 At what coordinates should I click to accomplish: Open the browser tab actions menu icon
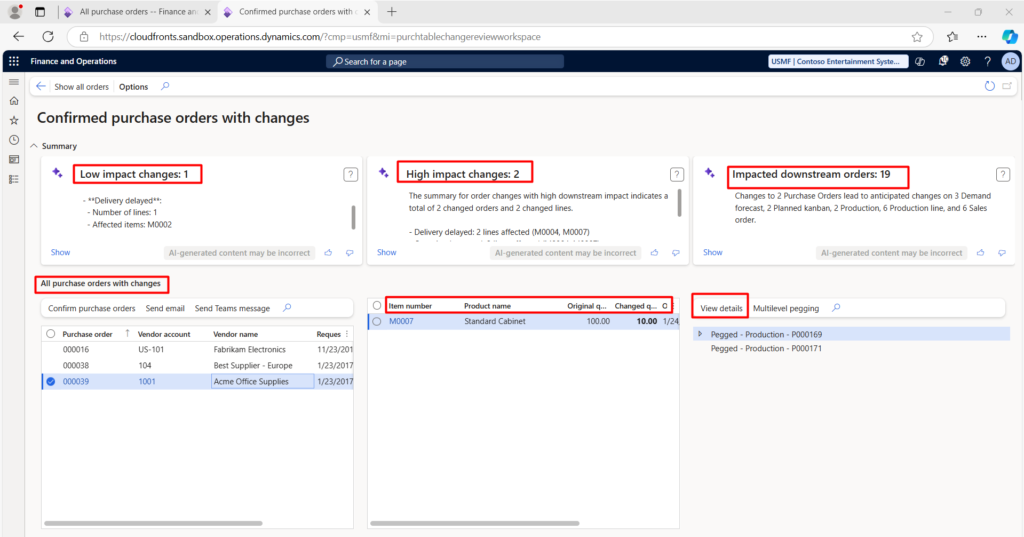pos(40,12)
